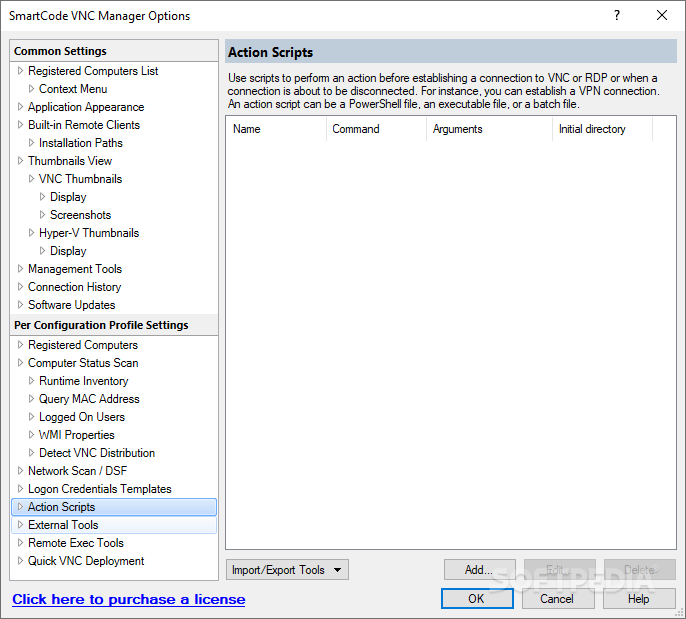Open Registered Computers profile settings

pos(83,345)
